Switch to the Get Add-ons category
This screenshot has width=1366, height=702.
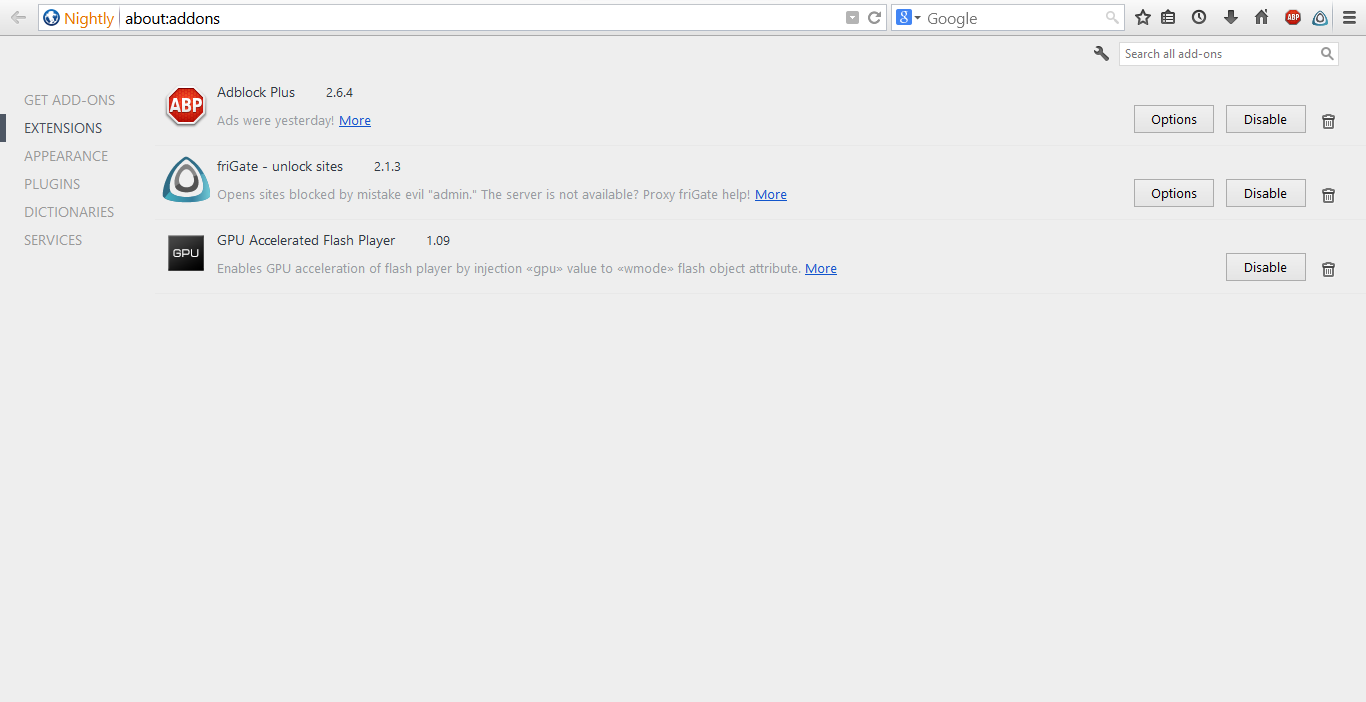point(70,100)
